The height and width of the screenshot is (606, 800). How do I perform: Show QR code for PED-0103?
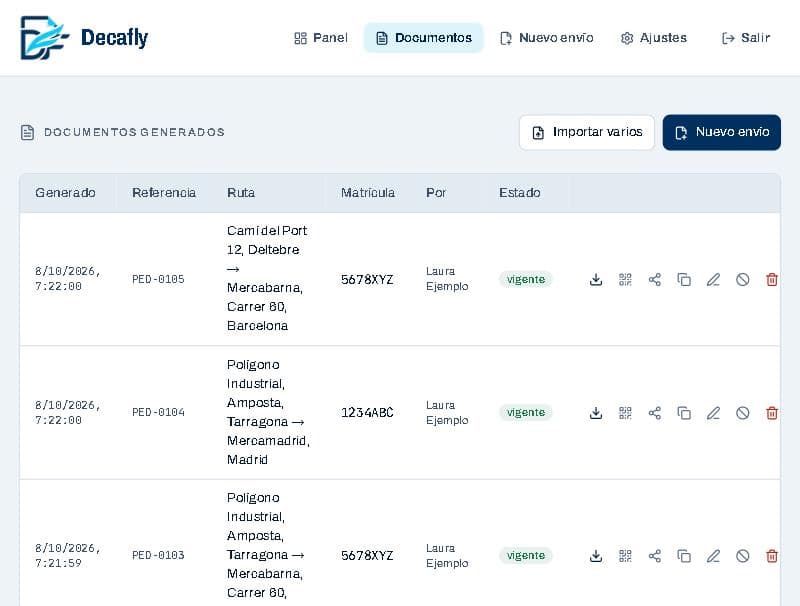625,556
